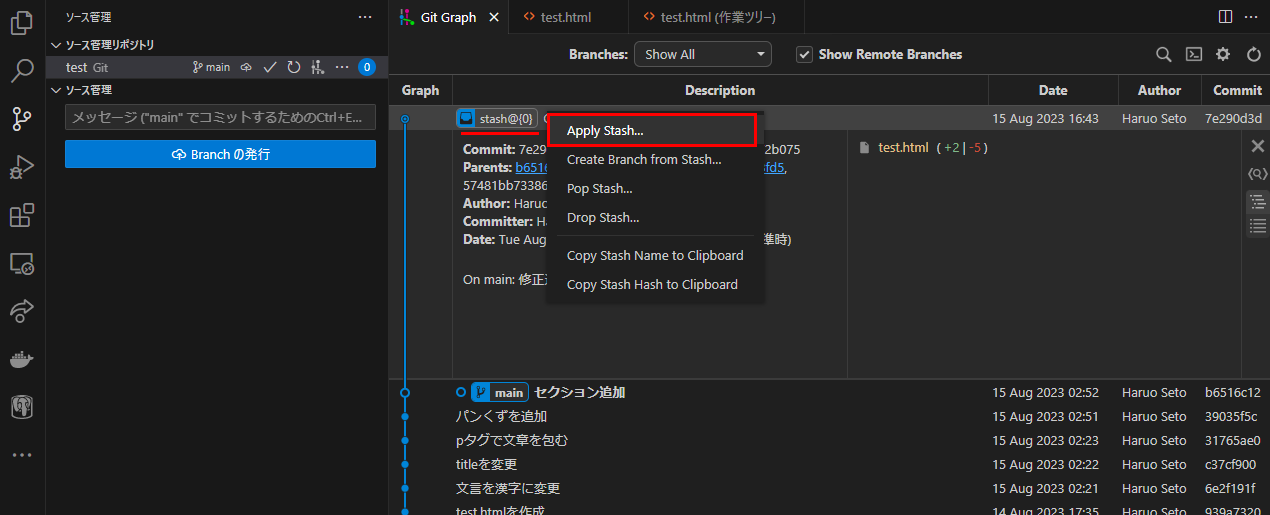Select the パンくずを追加 commit row
The height and width of the screenshot is (515, 1270).
[x=829, y=416]
